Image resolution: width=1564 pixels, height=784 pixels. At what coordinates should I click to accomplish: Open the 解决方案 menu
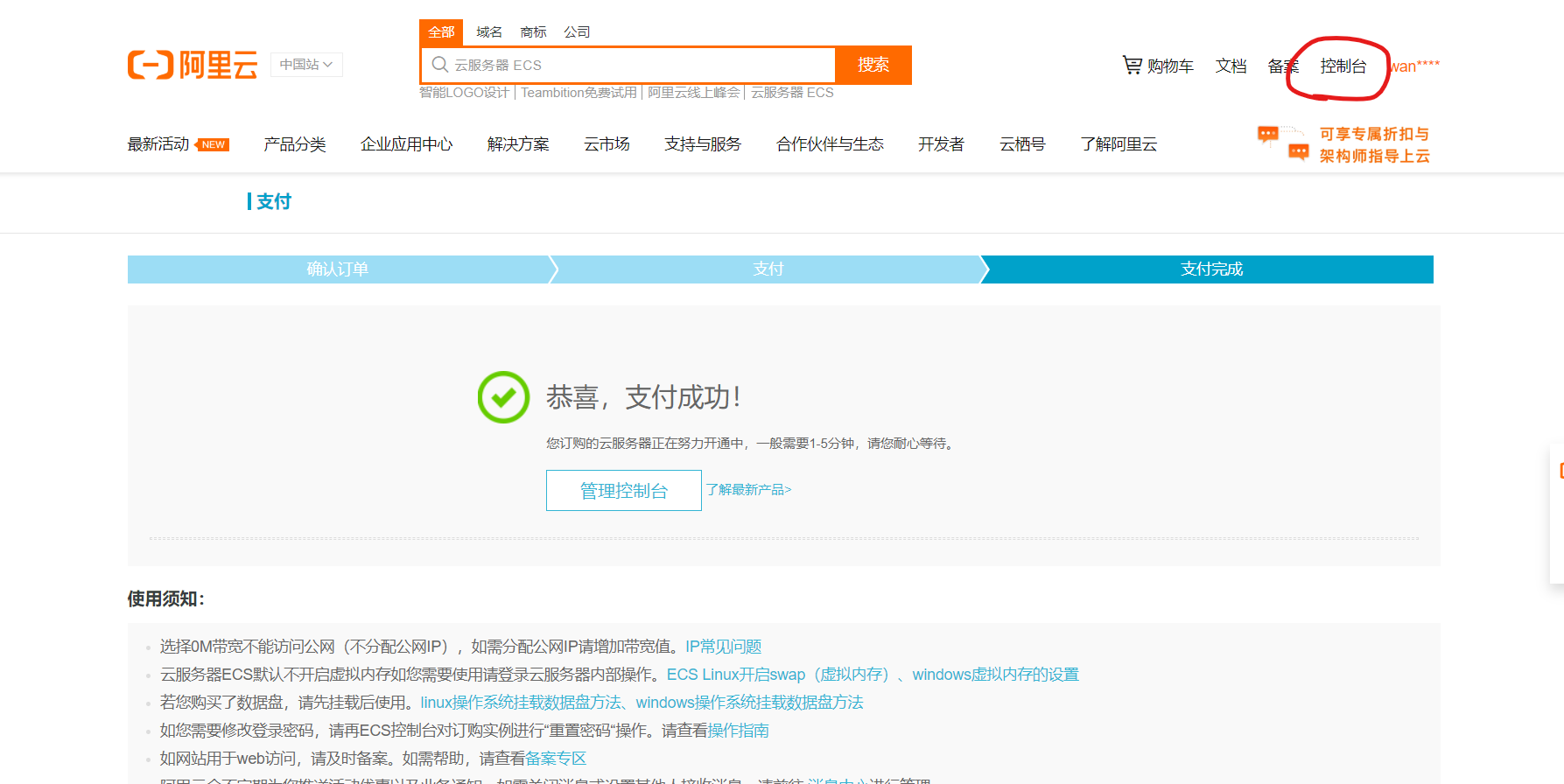point(518,144)
